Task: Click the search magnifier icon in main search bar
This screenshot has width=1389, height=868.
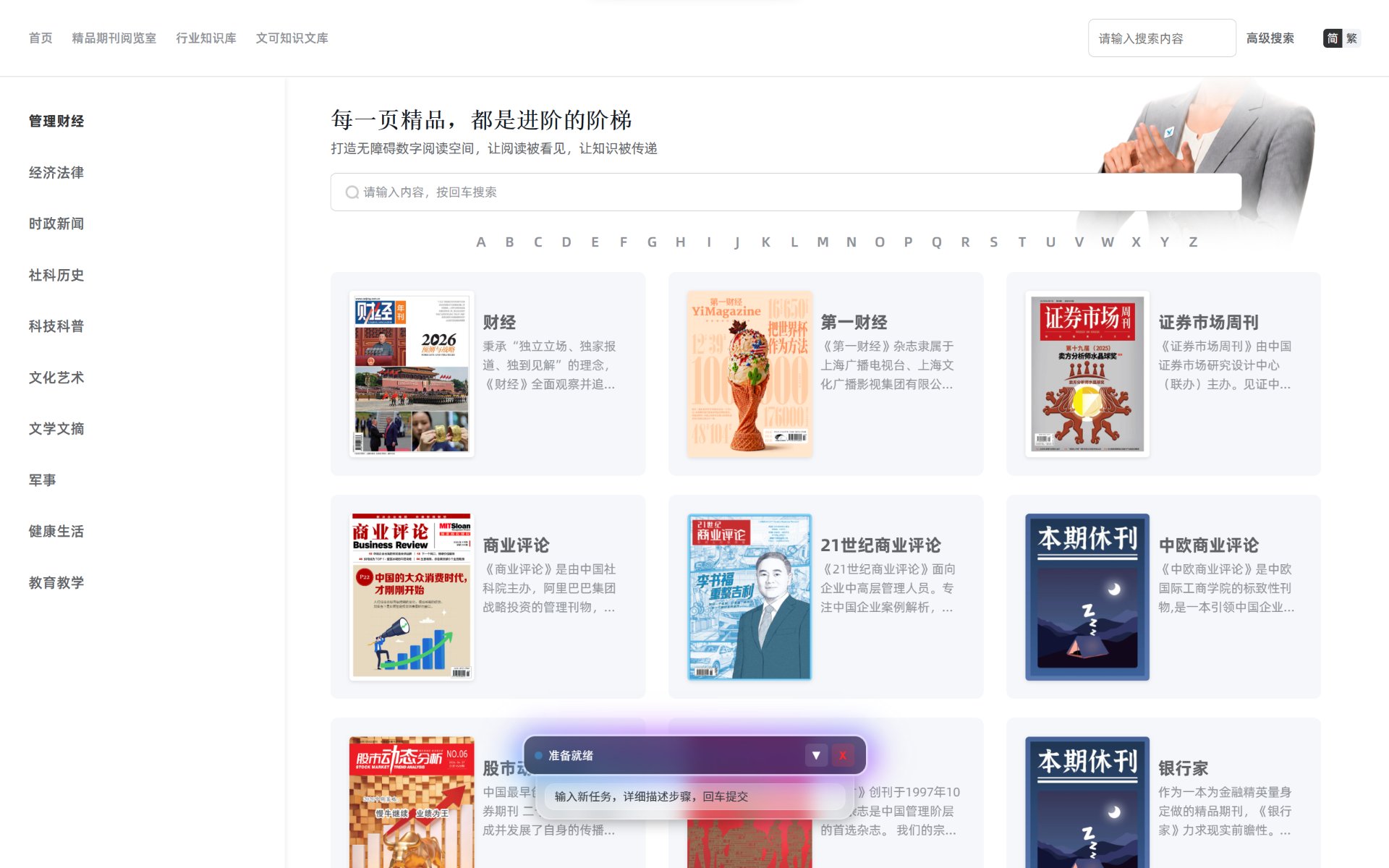Action: [x=352, y=192]
